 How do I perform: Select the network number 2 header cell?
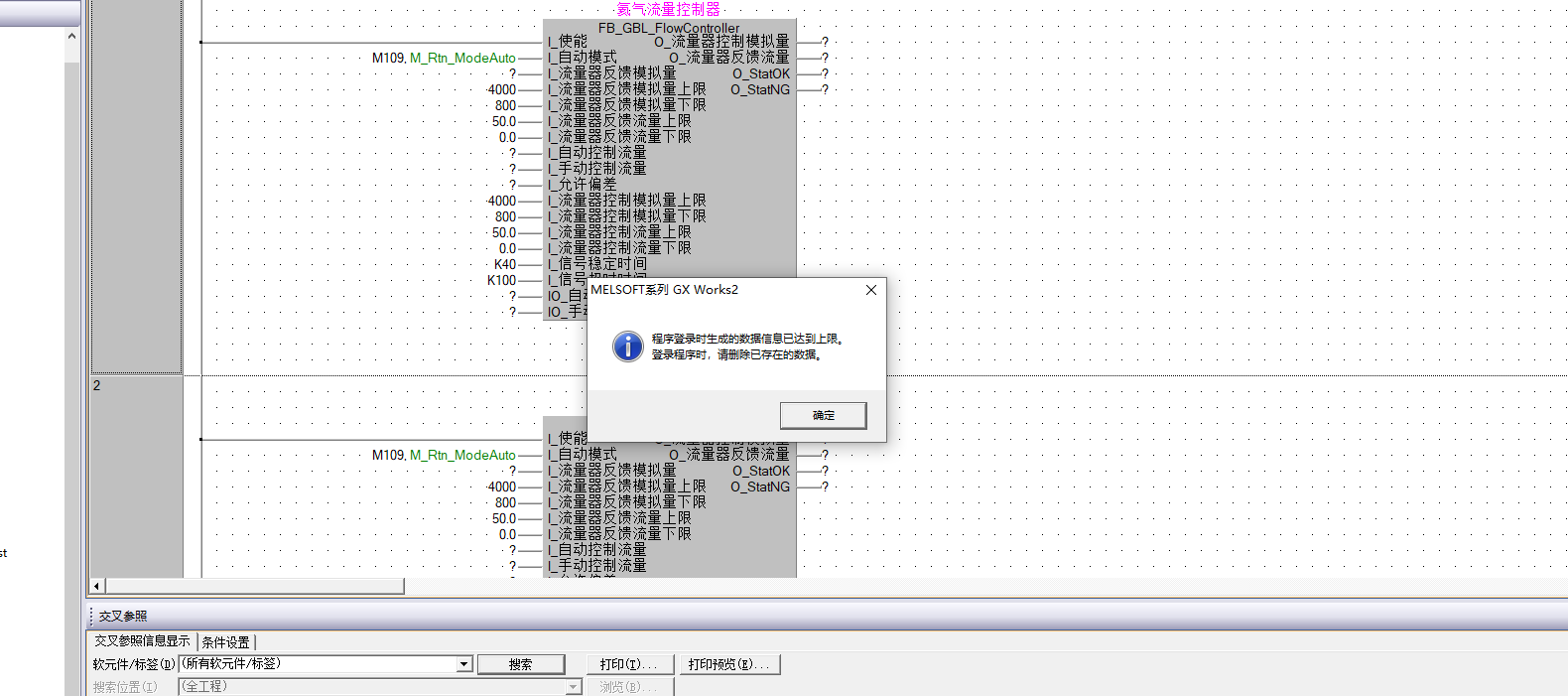(97, 385)
